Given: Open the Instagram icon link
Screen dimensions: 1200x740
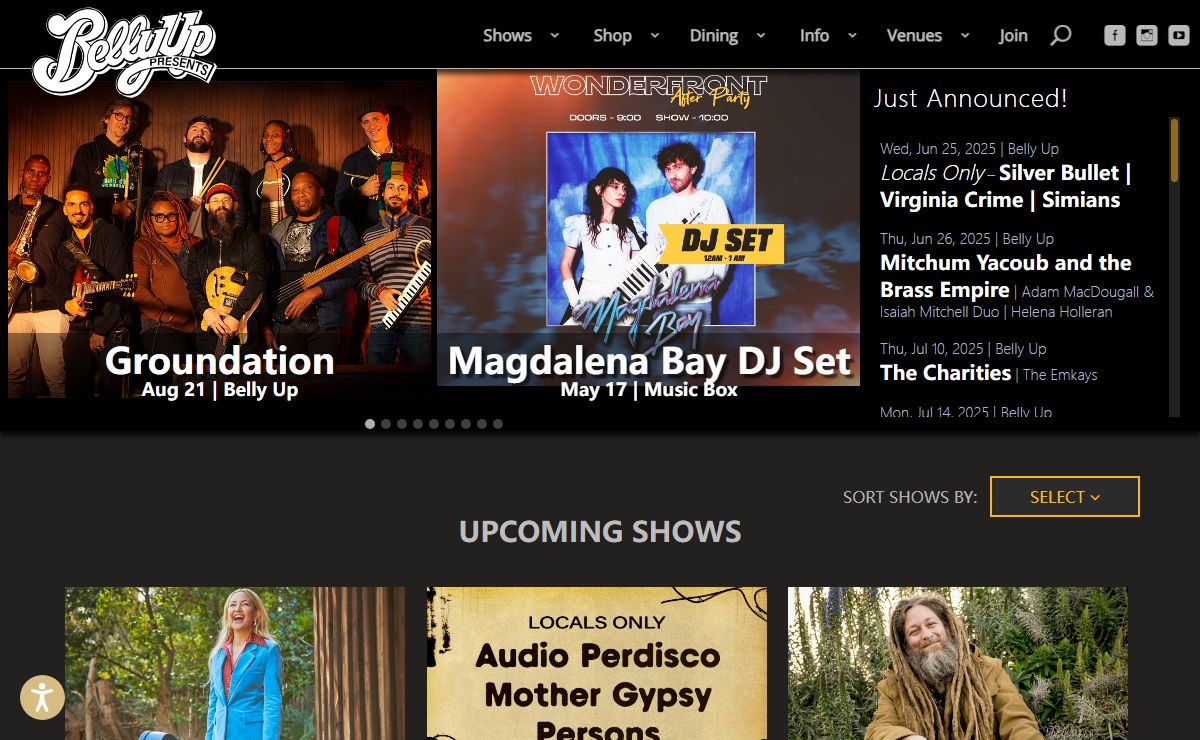Looking at the screenshot, I should point(1147,35).
